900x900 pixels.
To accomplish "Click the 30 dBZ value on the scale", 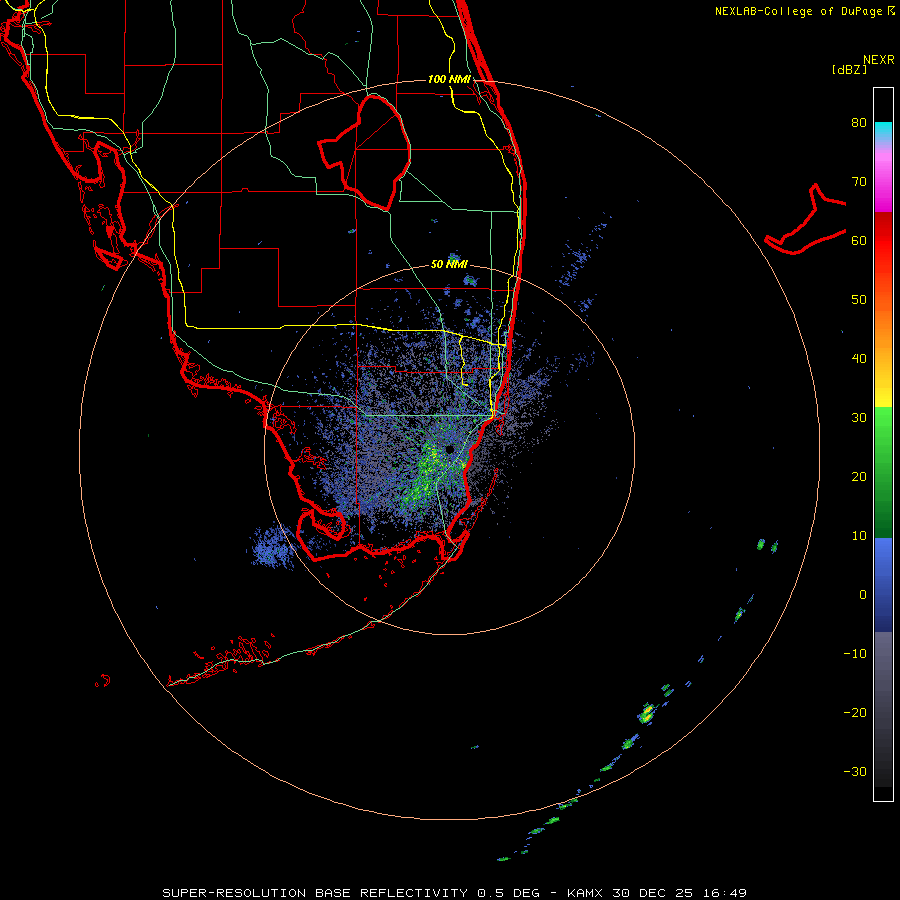I will point(859,418).
